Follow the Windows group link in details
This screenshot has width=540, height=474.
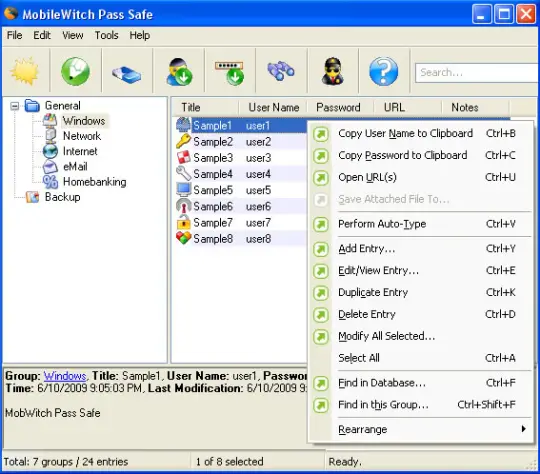coord(65,375)
